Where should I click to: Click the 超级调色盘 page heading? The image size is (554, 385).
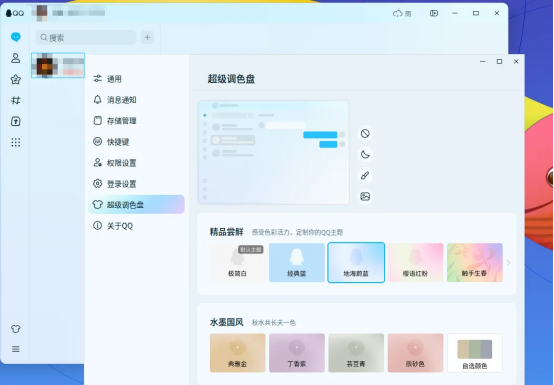[x=231, y=79]
